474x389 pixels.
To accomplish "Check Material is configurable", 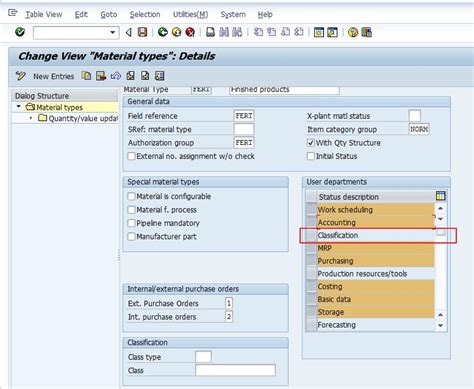I will click(131, 196).
